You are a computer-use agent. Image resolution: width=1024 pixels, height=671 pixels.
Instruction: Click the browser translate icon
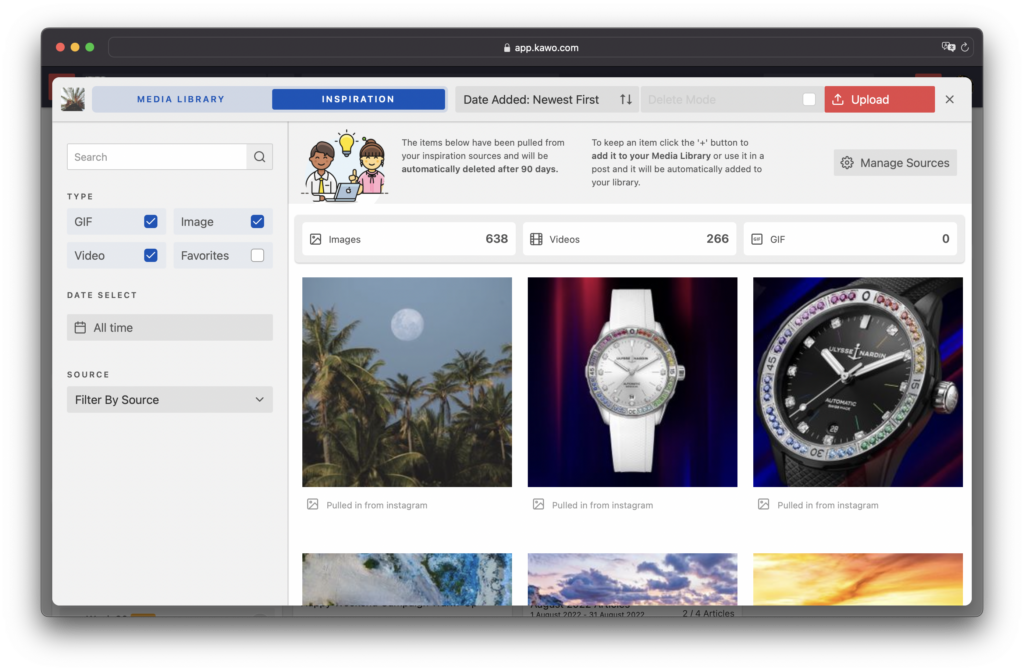(948, 47)
